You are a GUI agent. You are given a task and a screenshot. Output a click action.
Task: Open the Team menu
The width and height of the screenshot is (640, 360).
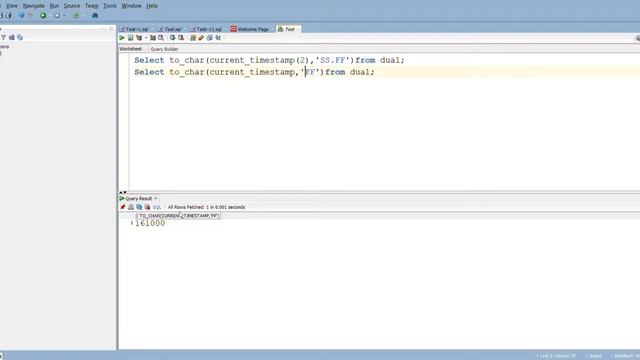pyautogui.click(x=91, y=6)
